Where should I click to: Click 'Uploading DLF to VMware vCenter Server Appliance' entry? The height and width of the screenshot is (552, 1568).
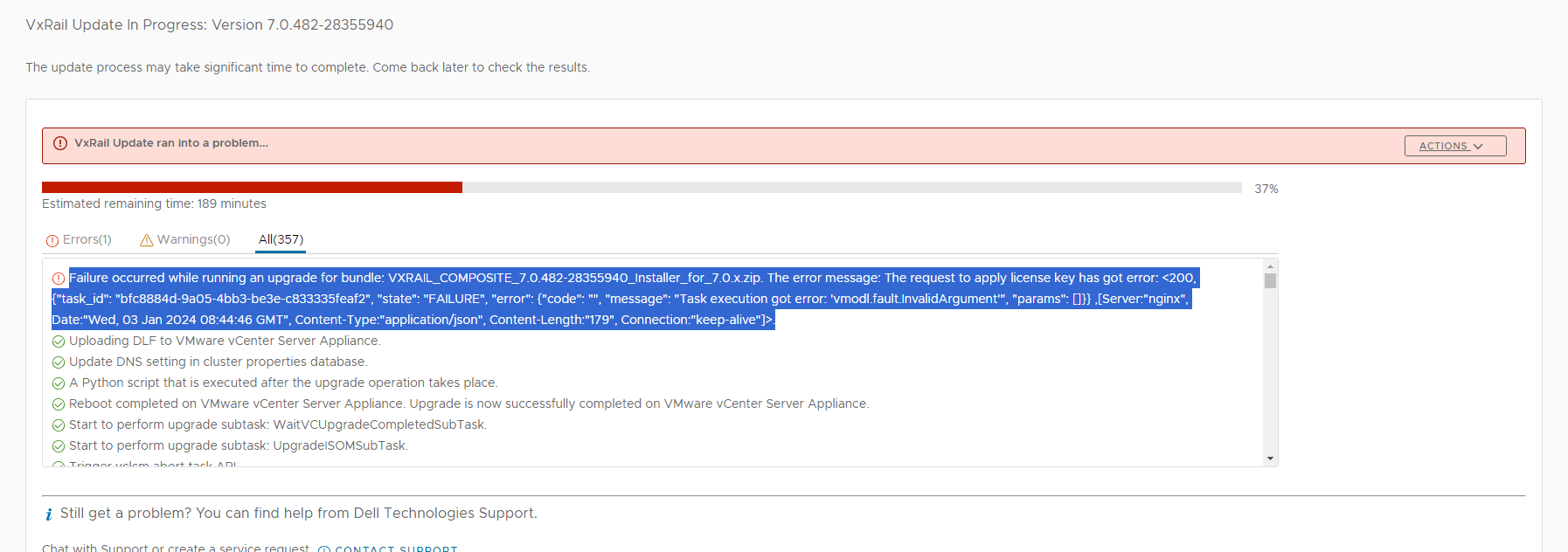point(225,341)
